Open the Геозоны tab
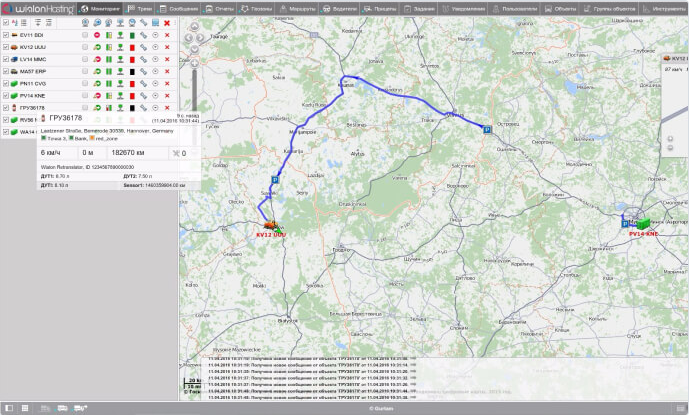 257,9
